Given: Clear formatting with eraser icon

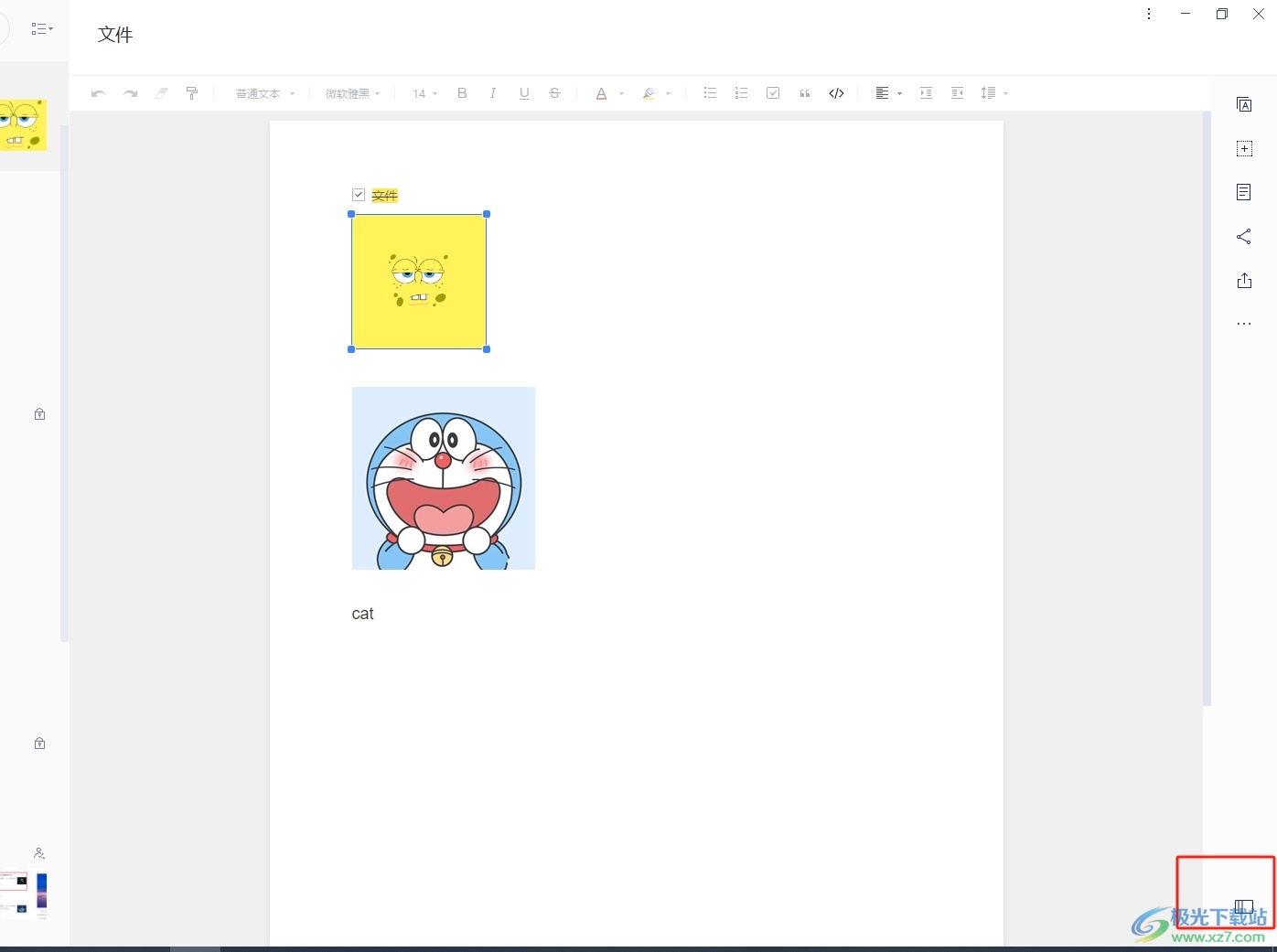Looking at the screenshot, I should pos(161,93).
